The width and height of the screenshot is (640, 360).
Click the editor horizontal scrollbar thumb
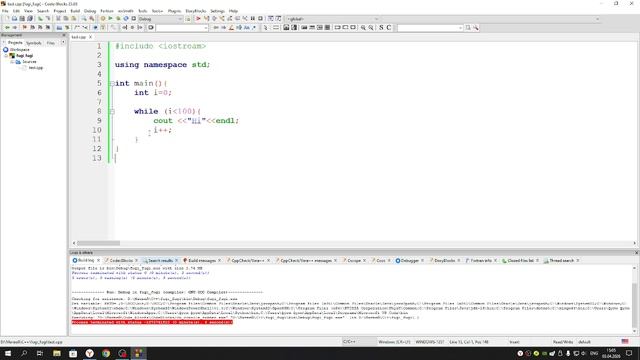pyautogui.click(x=98, y=243)
